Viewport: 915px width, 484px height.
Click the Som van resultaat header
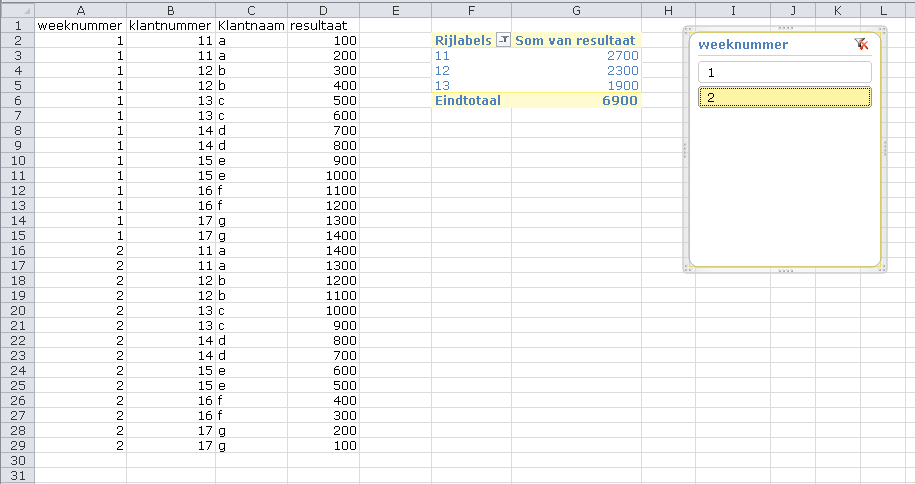tap(575, 40)
